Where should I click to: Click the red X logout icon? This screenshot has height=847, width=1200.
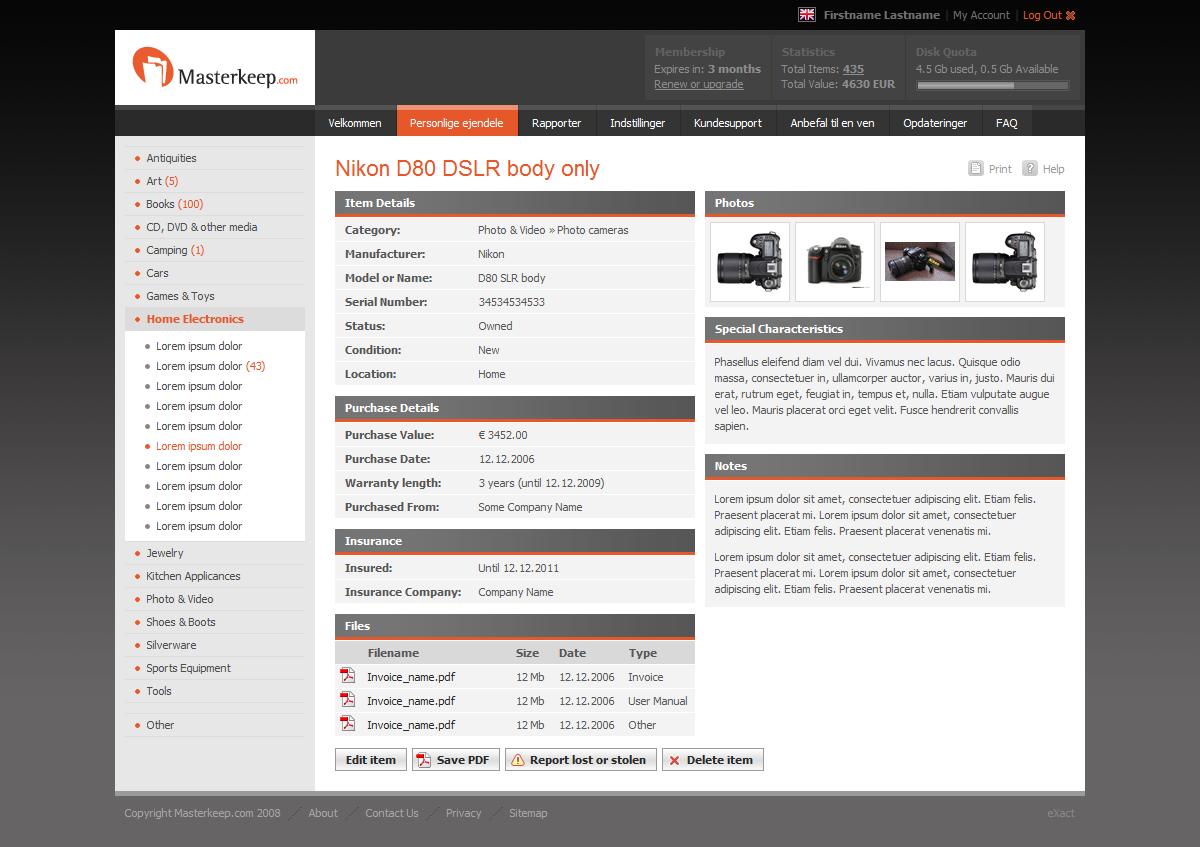tap(1070, 15)
